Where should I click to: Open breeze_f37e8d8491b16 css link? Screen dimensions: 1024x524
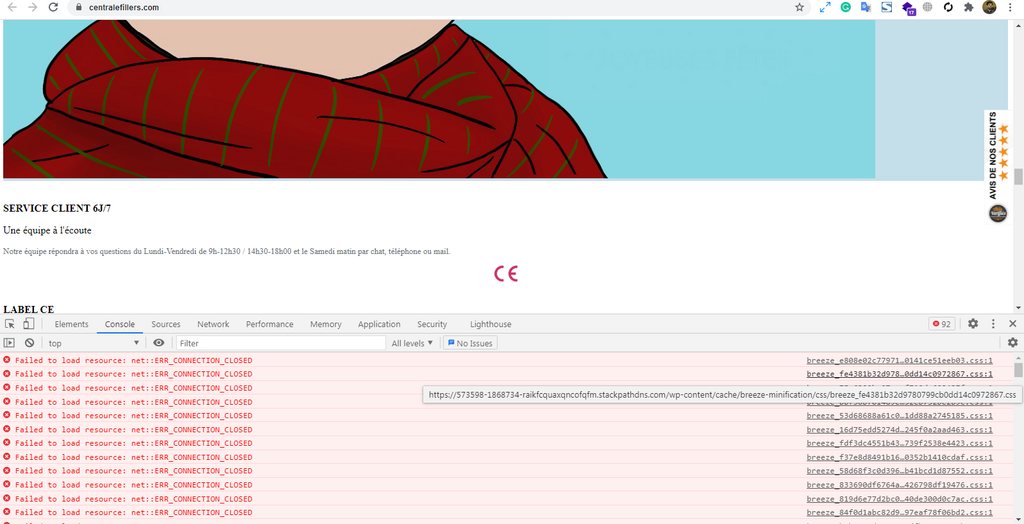coord(899,457)
